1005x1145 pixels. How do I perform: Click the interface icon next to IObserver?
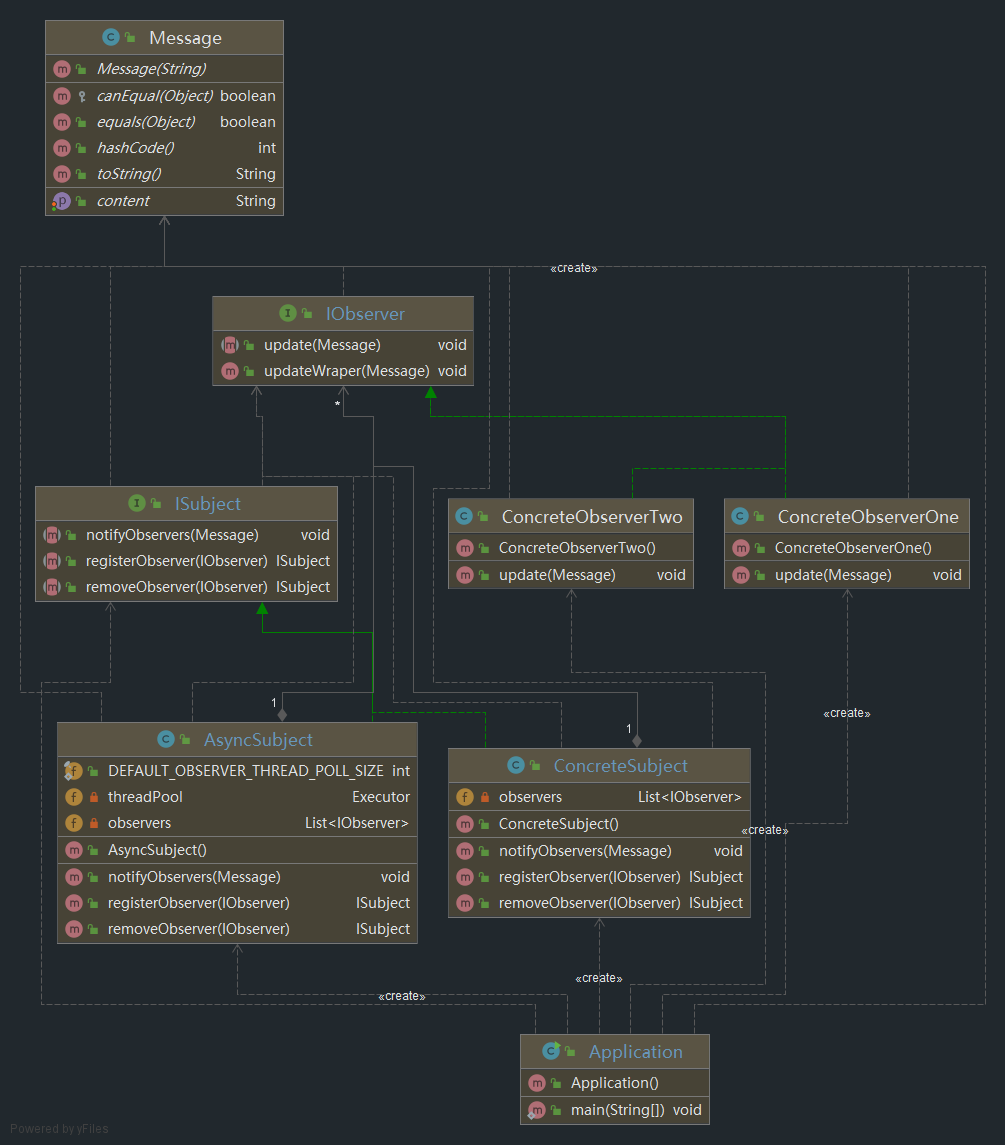(x=288, y=314)
